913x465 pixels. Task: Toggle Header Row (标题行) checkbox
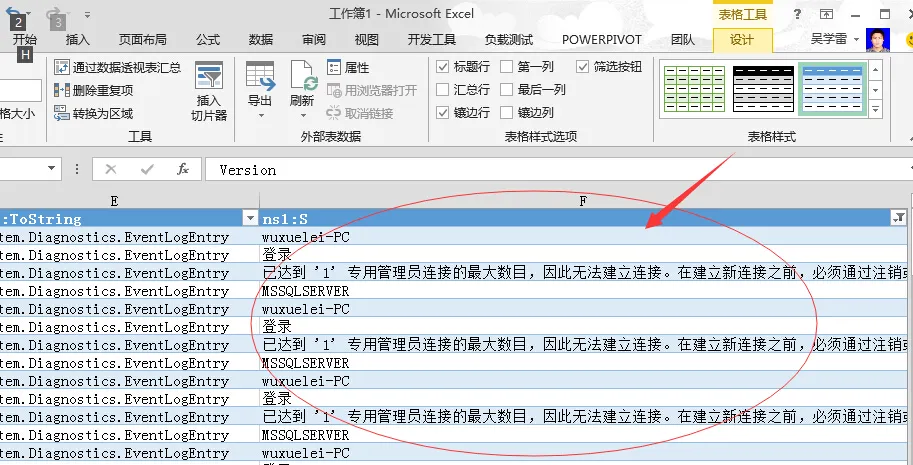443,67
